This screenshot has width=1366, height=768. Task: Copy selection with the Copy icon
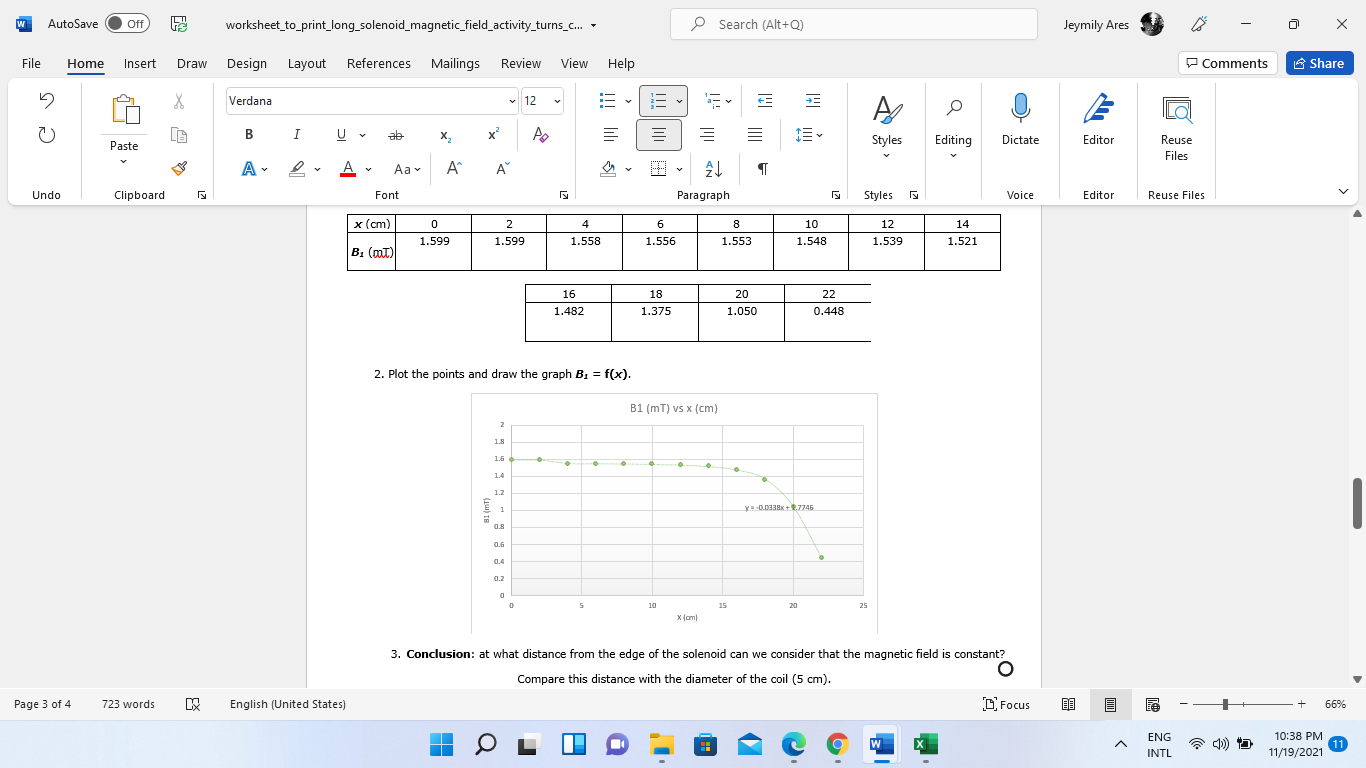179,134
